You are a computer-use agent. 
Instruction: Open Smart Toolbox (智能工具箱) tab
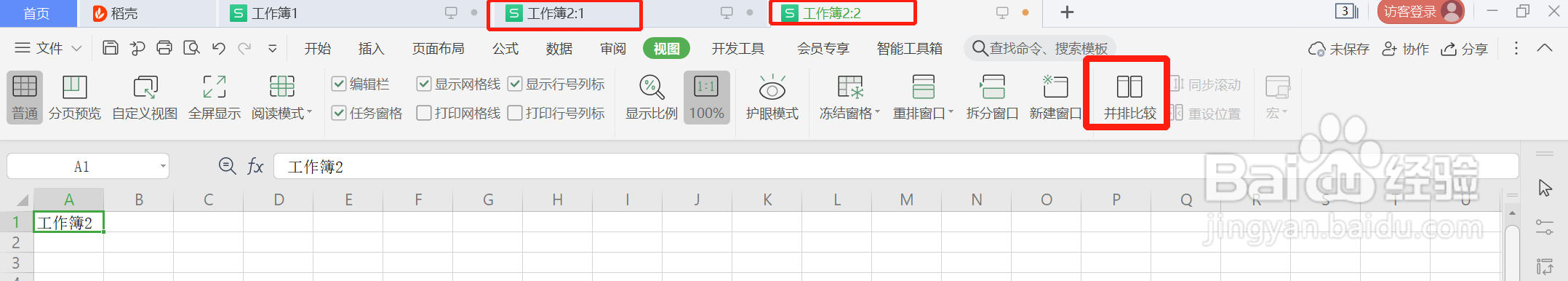point(910,49)
